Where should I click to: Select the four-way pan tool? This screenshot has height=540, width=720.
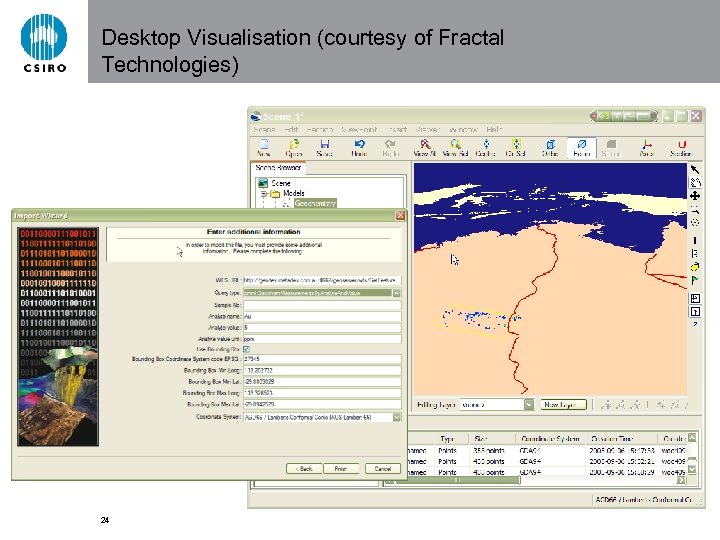695,196
